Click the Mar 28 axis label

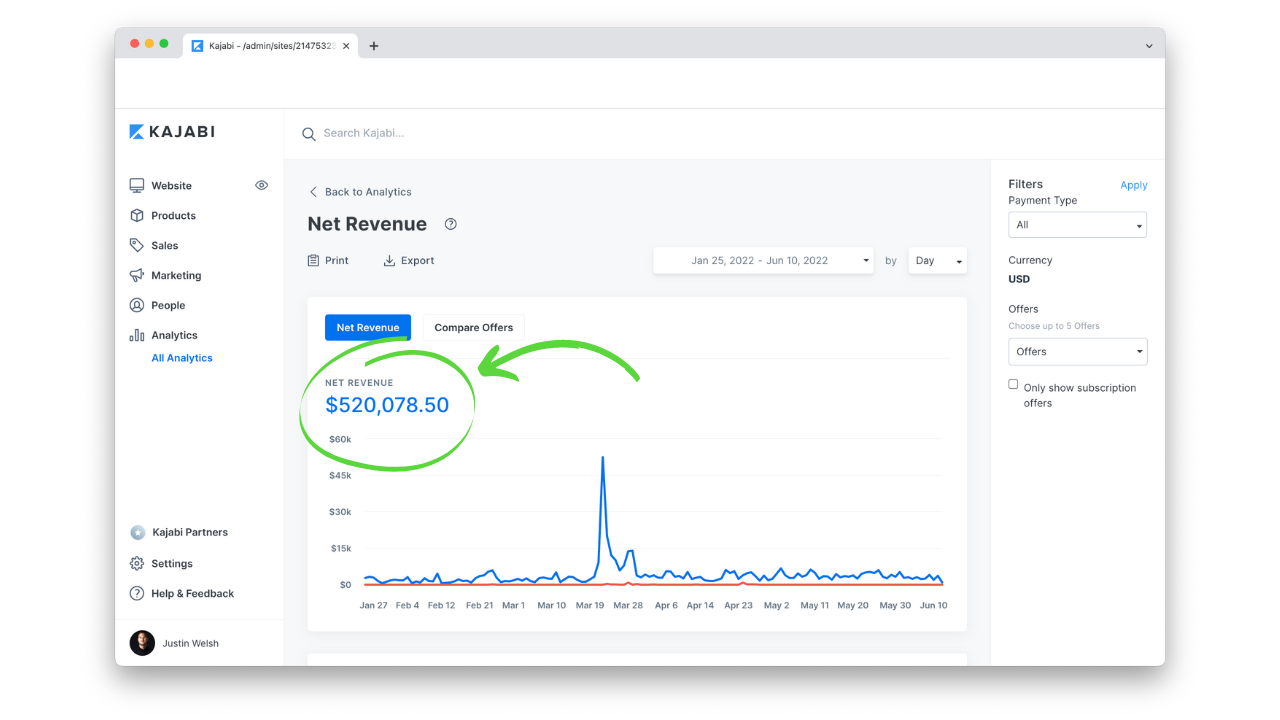(x=628, y=605)
